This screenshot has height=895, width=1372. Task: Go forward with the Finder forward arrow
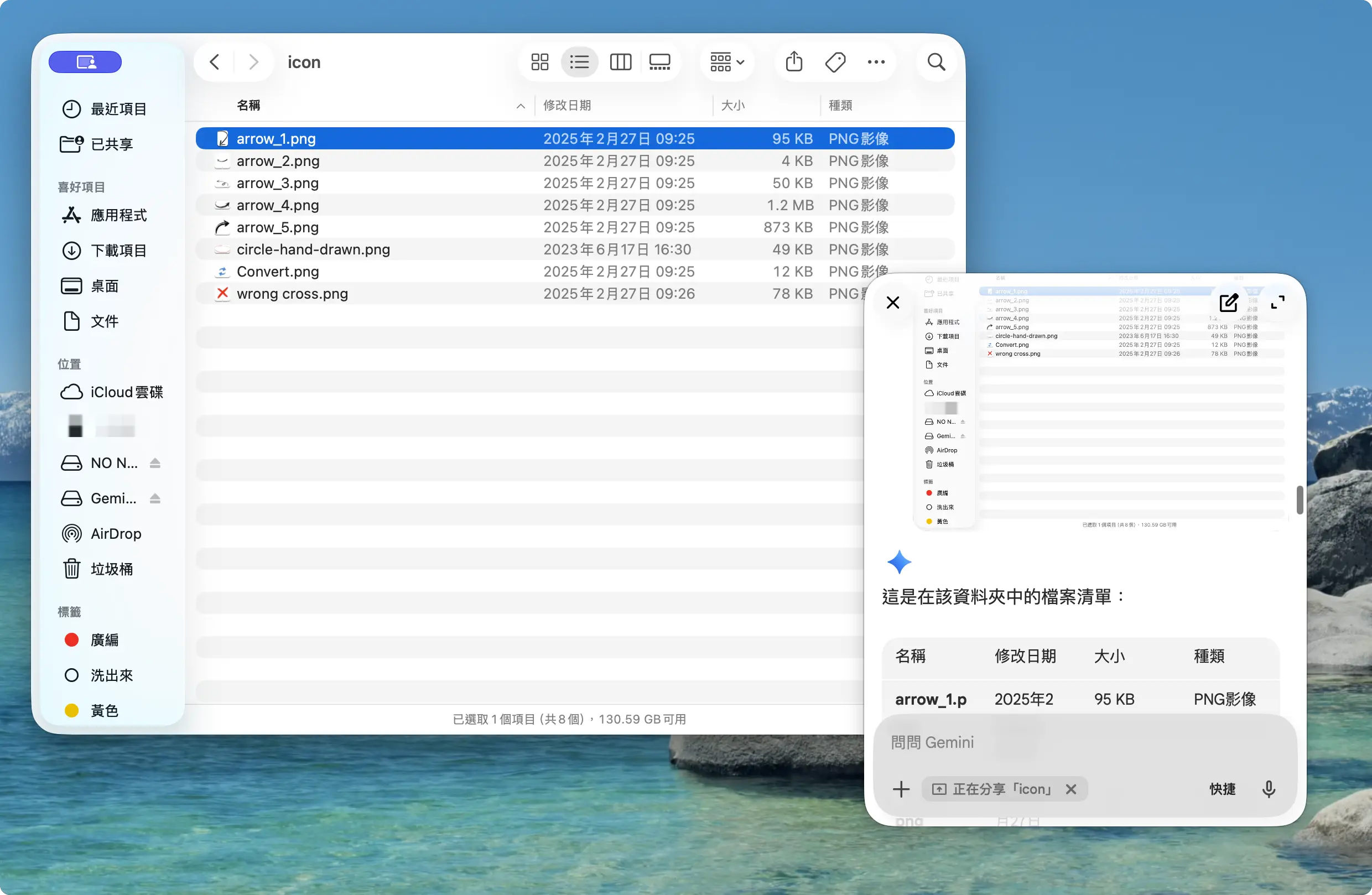(253, 63)
